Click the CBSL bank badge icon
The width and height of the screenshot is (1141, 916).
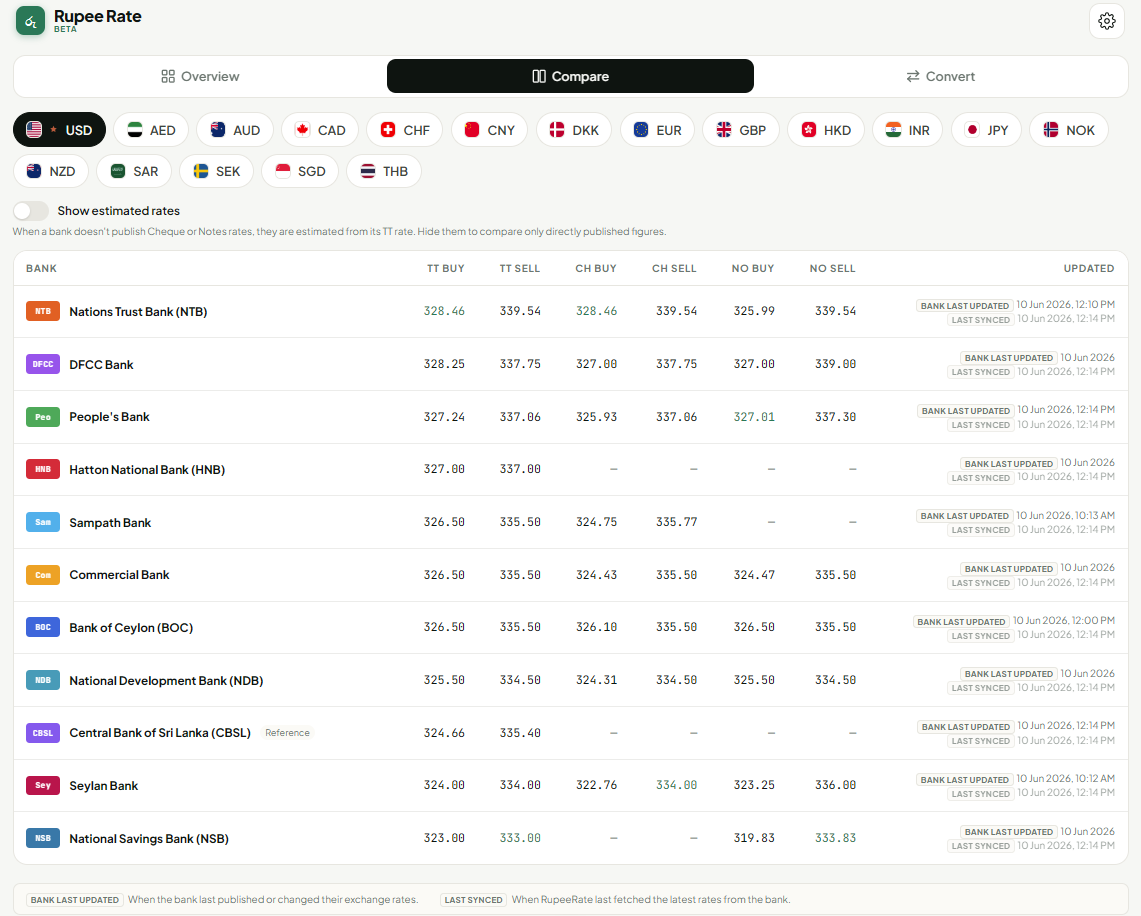[43, 733]
